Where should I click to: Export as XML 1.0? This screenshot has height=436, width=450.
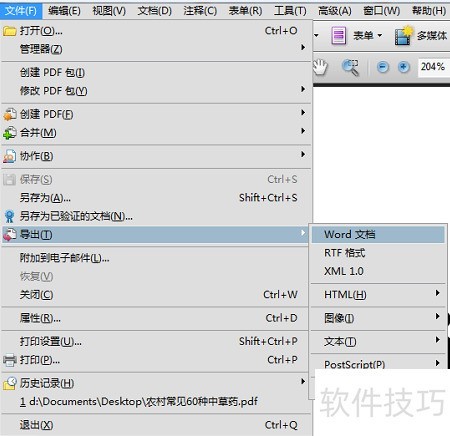click(378, 271)
